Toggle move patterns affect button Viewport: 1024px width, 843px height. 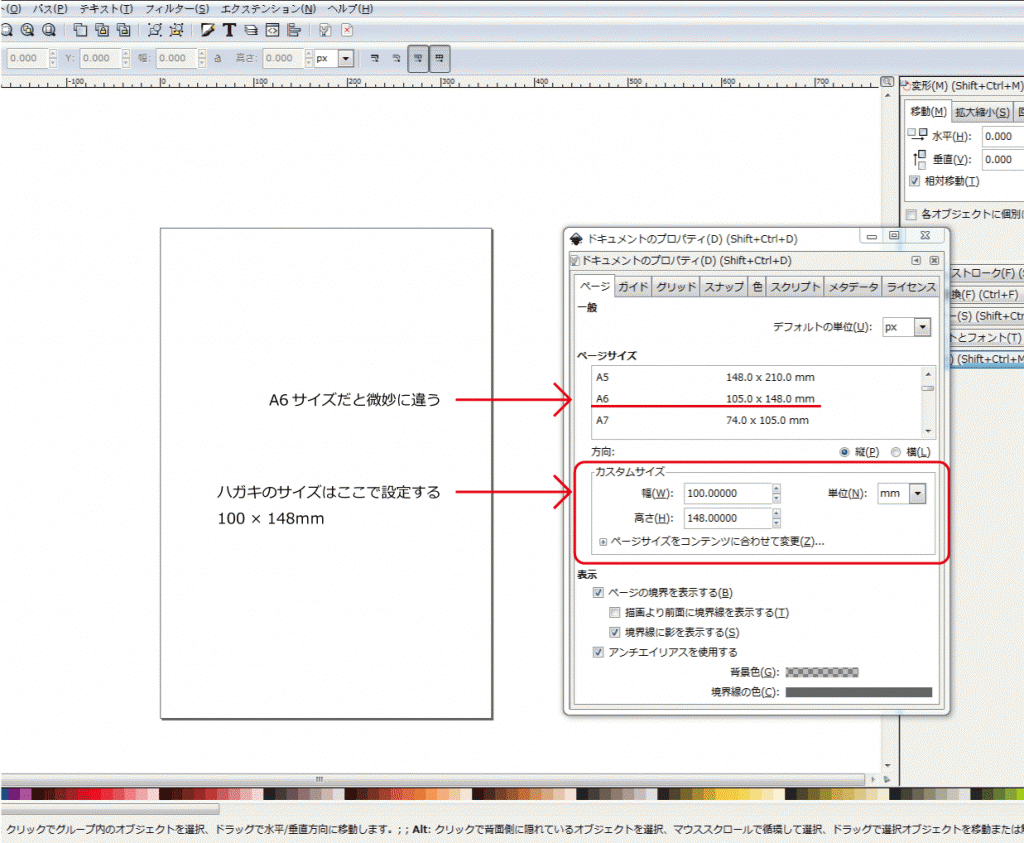click(440, 58)
